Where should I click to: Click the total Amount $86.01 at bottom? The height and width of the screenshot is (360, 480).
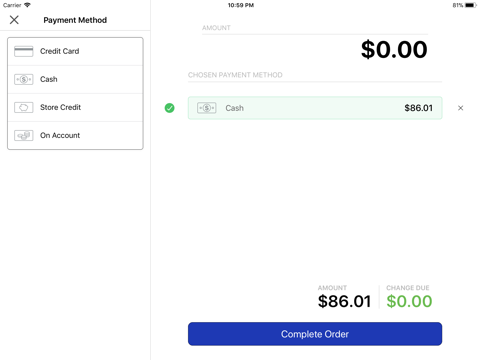point(344,301)
